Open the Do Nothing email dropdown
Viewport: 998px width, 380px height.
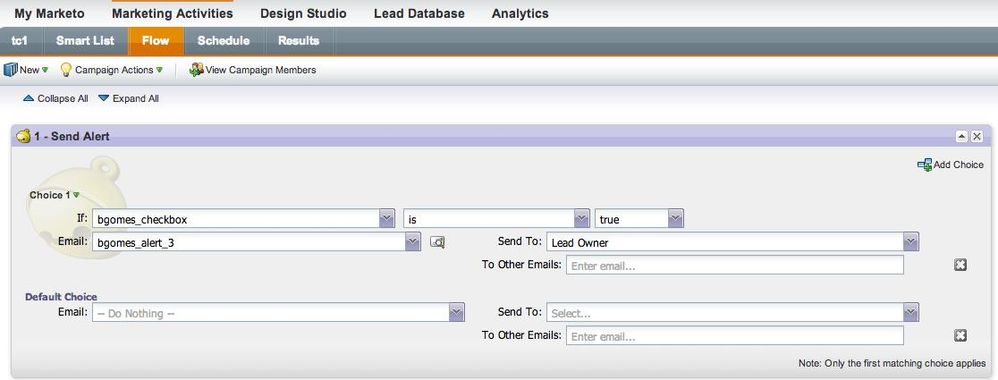coord(456,313)
